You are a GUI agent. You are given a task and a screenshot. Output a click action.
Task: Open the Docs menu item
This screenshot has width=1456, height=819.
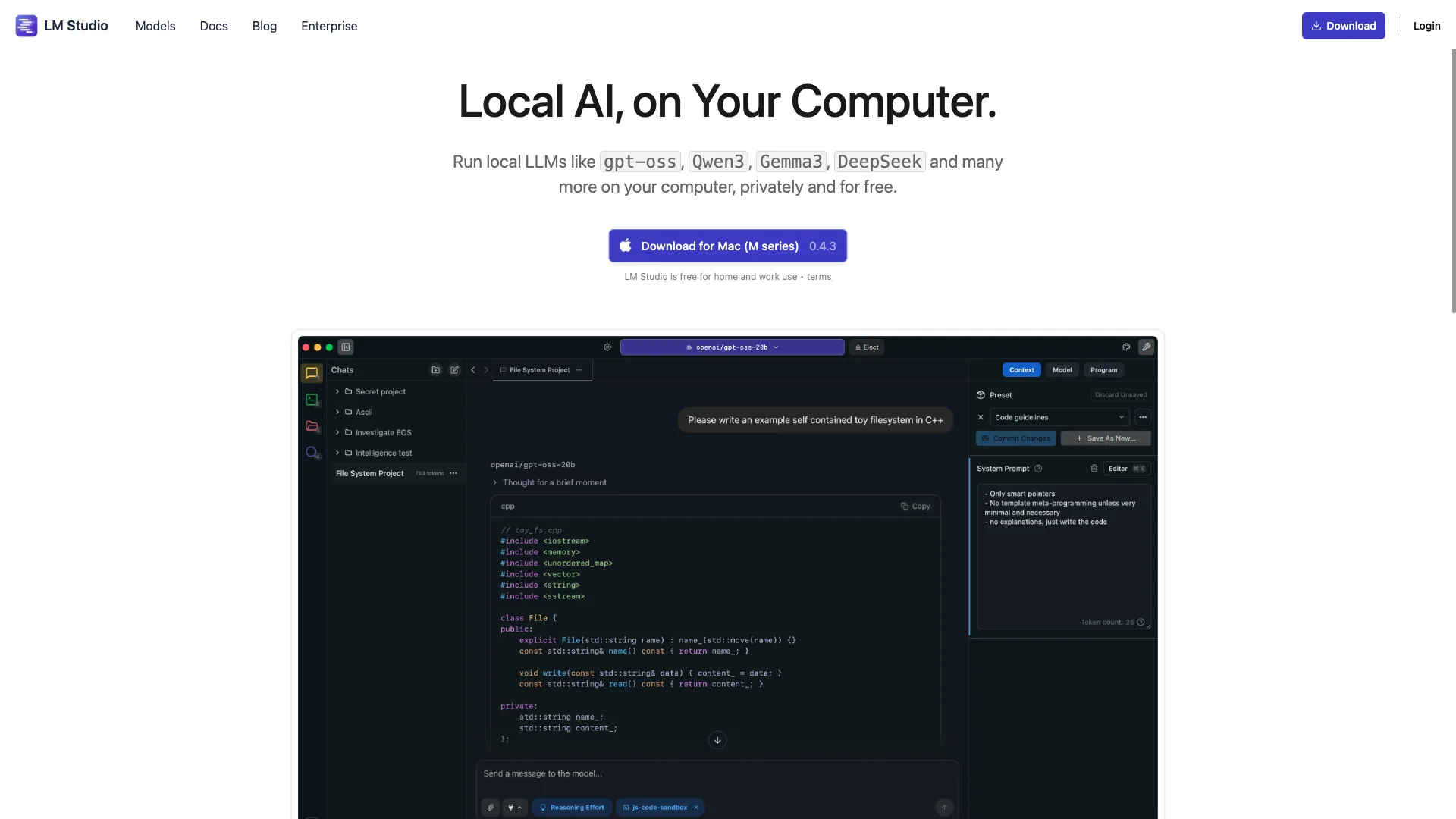214,26
